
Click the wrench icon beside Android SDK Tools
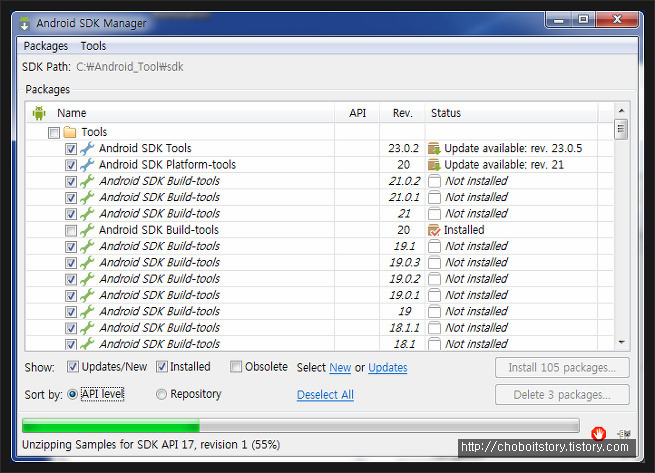(x=87, y=148)
